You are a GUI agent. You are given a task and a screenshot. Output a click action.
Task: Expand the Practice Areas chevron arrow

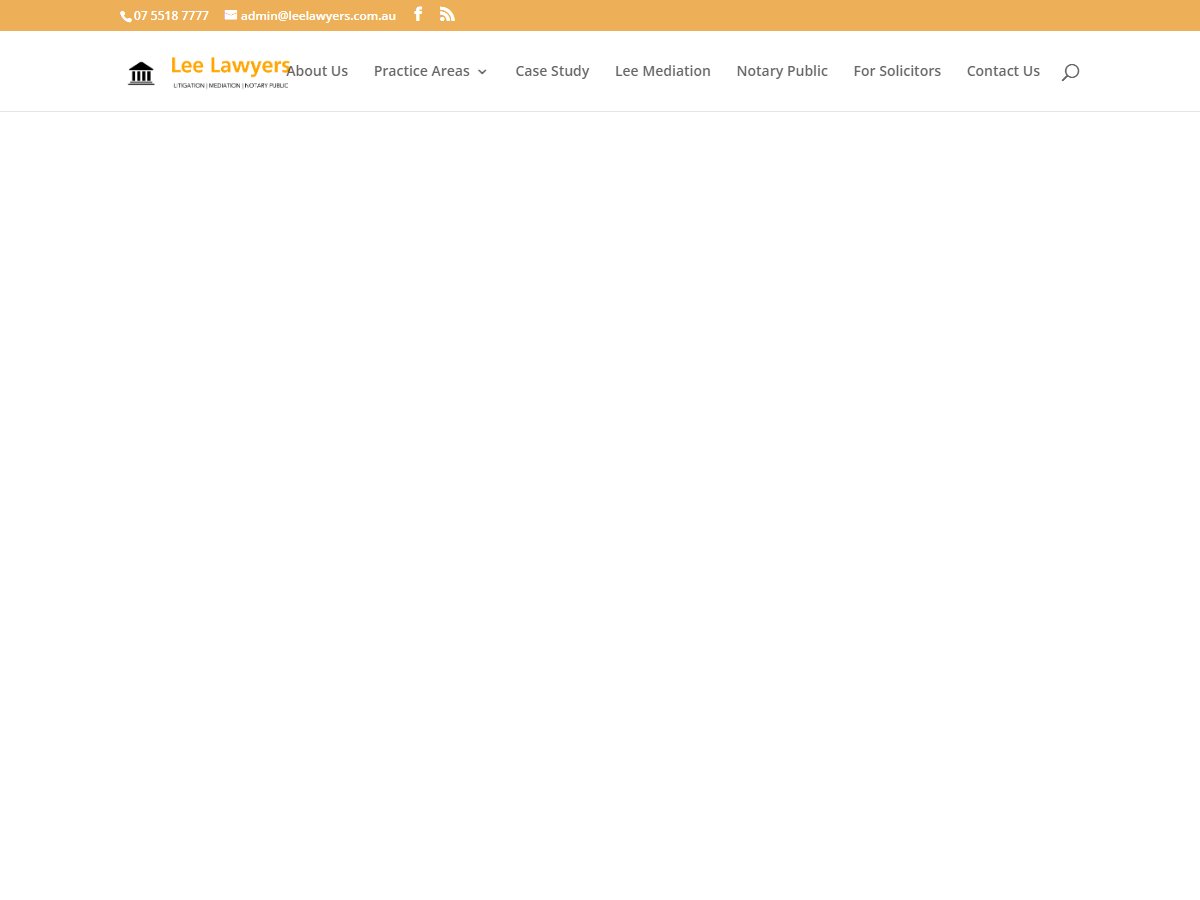click(x=482, y=72)
